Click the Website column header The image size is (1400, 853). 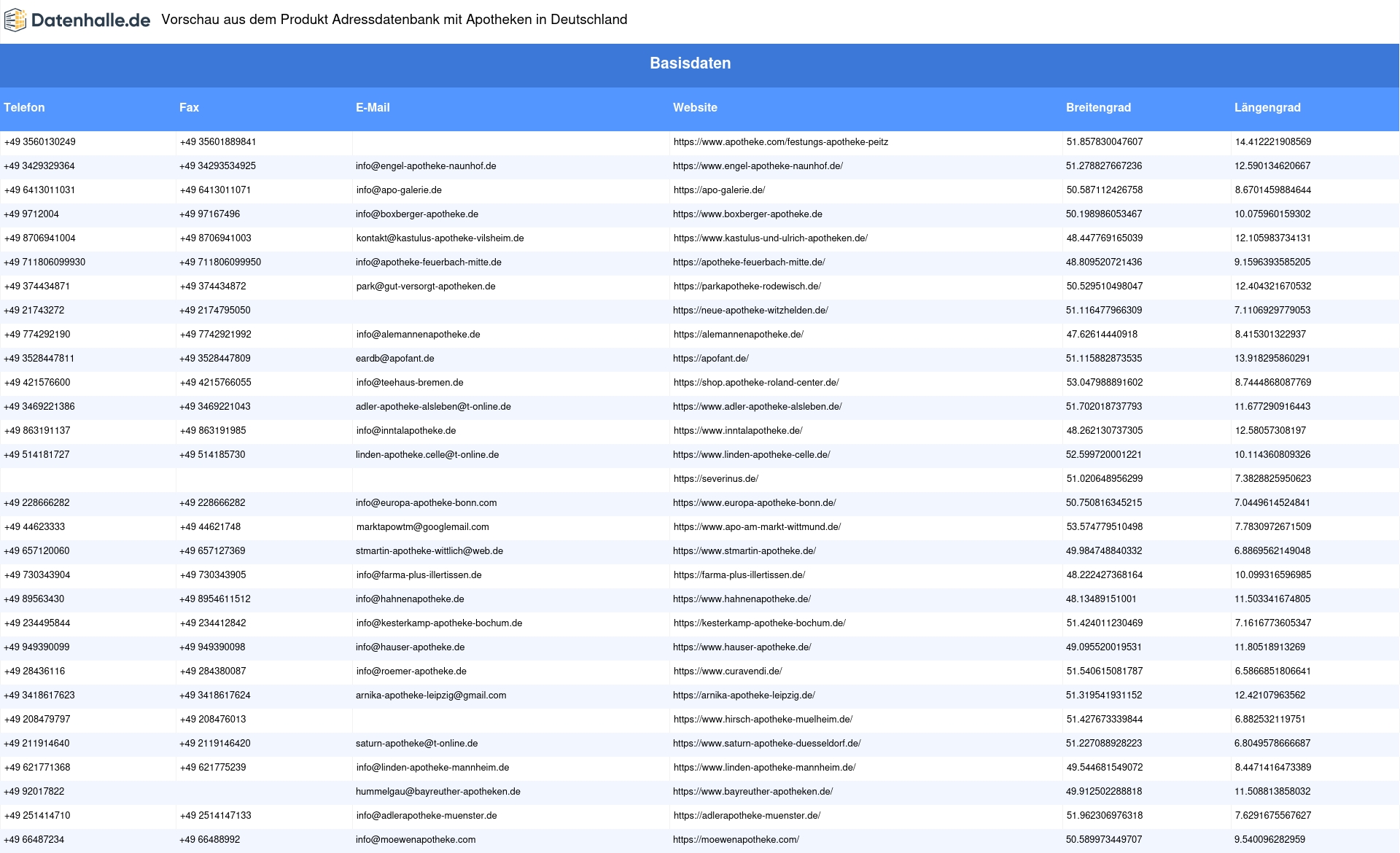(x=695, y=107)
